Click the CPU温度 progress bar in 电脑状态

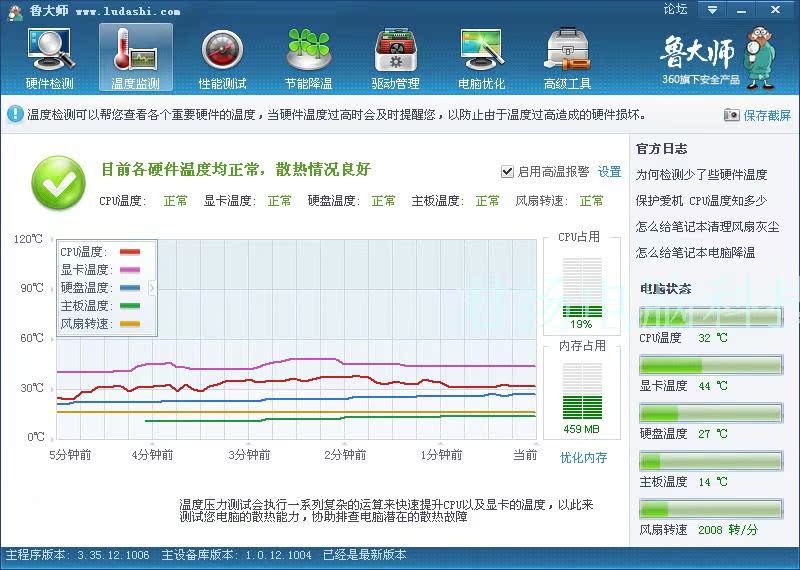point(711,317)
